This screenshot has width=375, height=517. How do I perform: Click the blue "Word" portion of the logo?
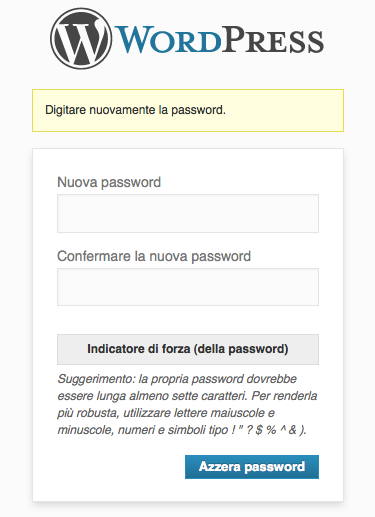point(168,40)
